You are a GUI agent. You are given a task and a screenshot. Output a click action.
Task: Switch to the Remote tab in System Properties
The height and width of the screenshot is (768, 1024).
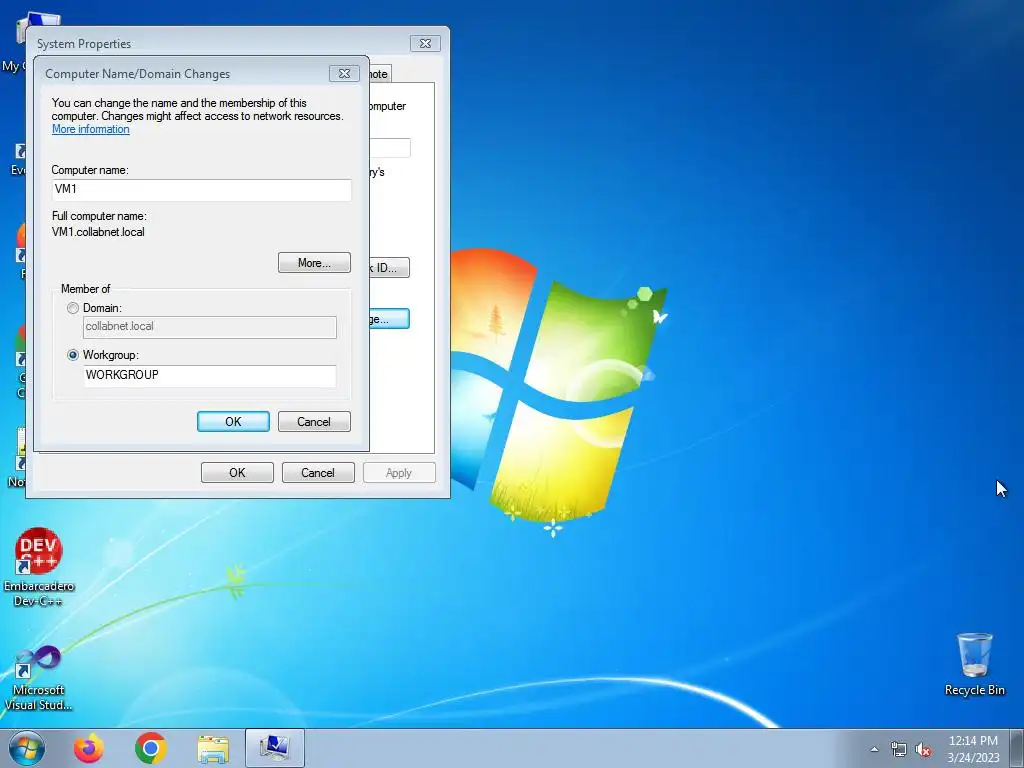coord(379,74)
